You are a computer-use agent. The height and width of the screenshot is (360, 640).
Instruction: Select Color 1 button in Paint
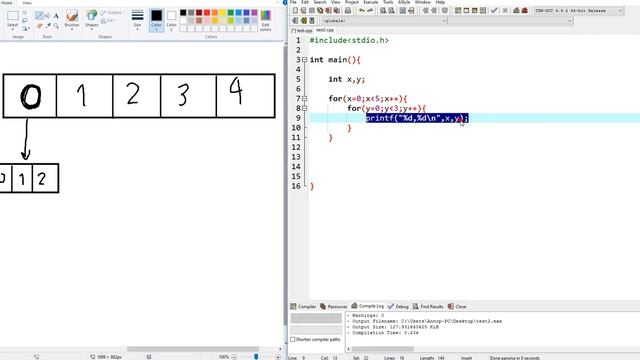click(156, 20)
